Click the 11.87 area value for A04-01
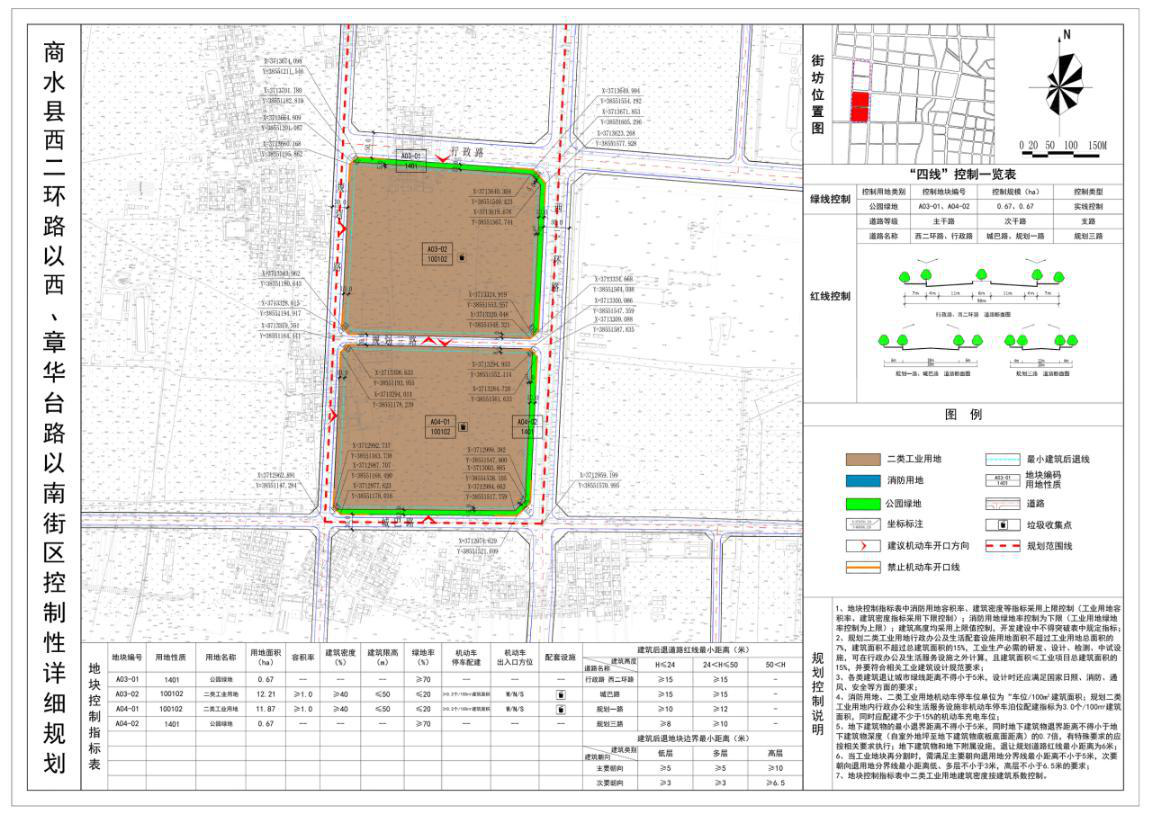Screen dimensions: 1151x814 pos(266,709)
